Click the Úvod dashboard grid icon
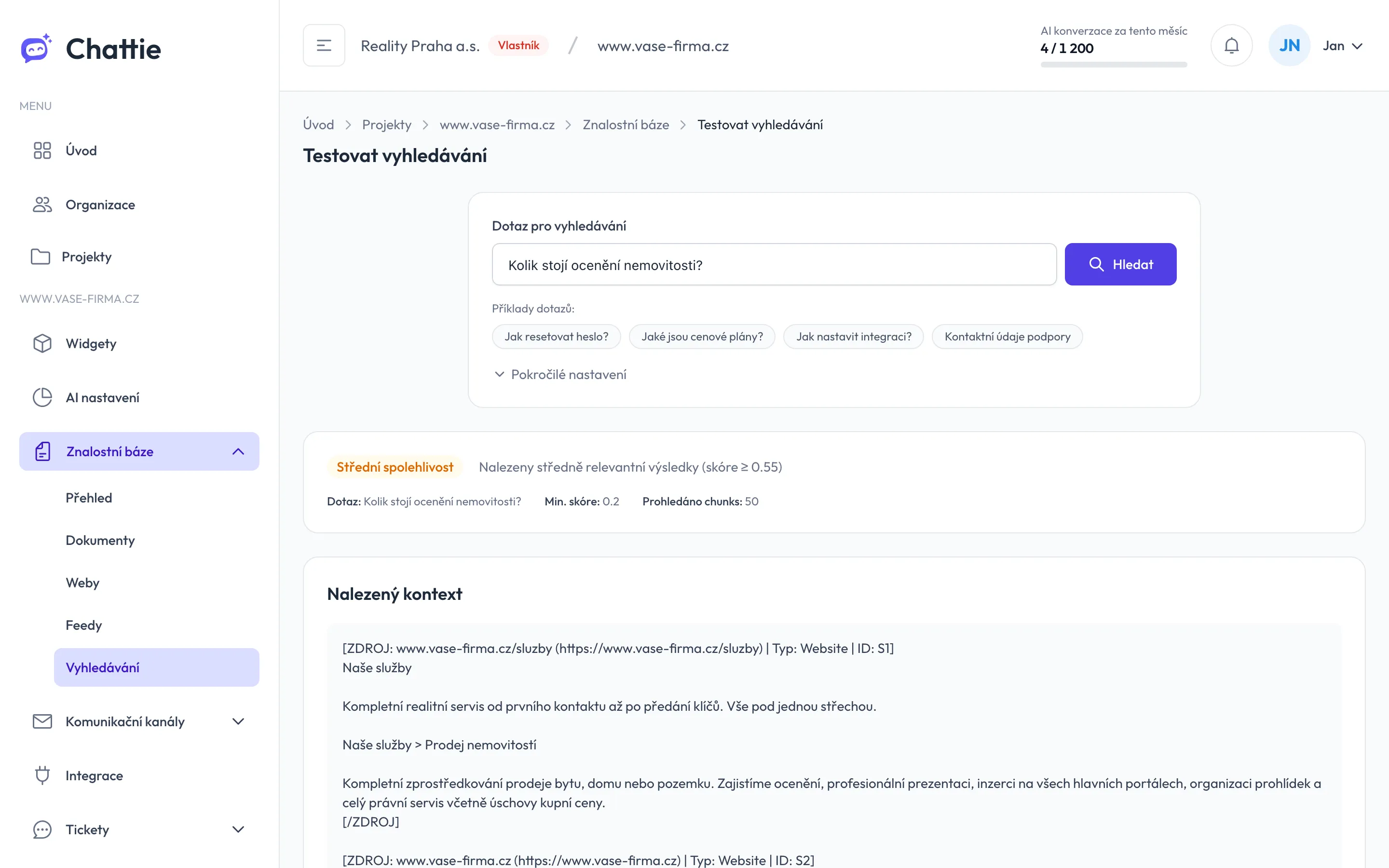 point(42,150)
